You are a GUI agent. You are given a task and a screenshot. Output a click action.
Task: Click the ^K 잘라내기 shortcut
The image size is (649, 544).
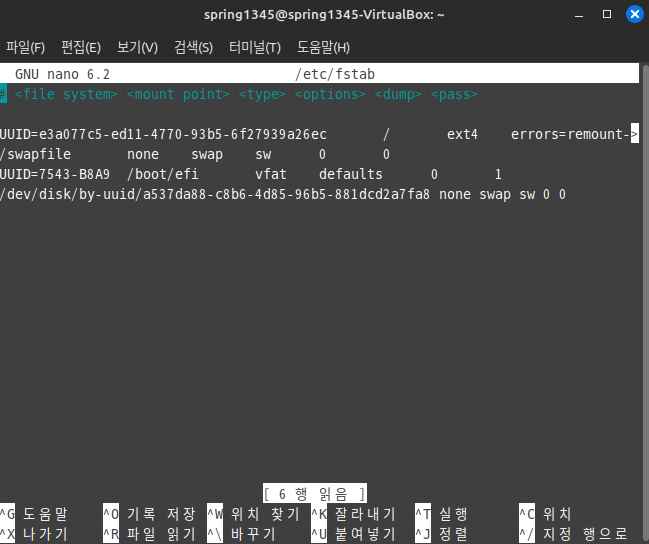pos(353,514)
